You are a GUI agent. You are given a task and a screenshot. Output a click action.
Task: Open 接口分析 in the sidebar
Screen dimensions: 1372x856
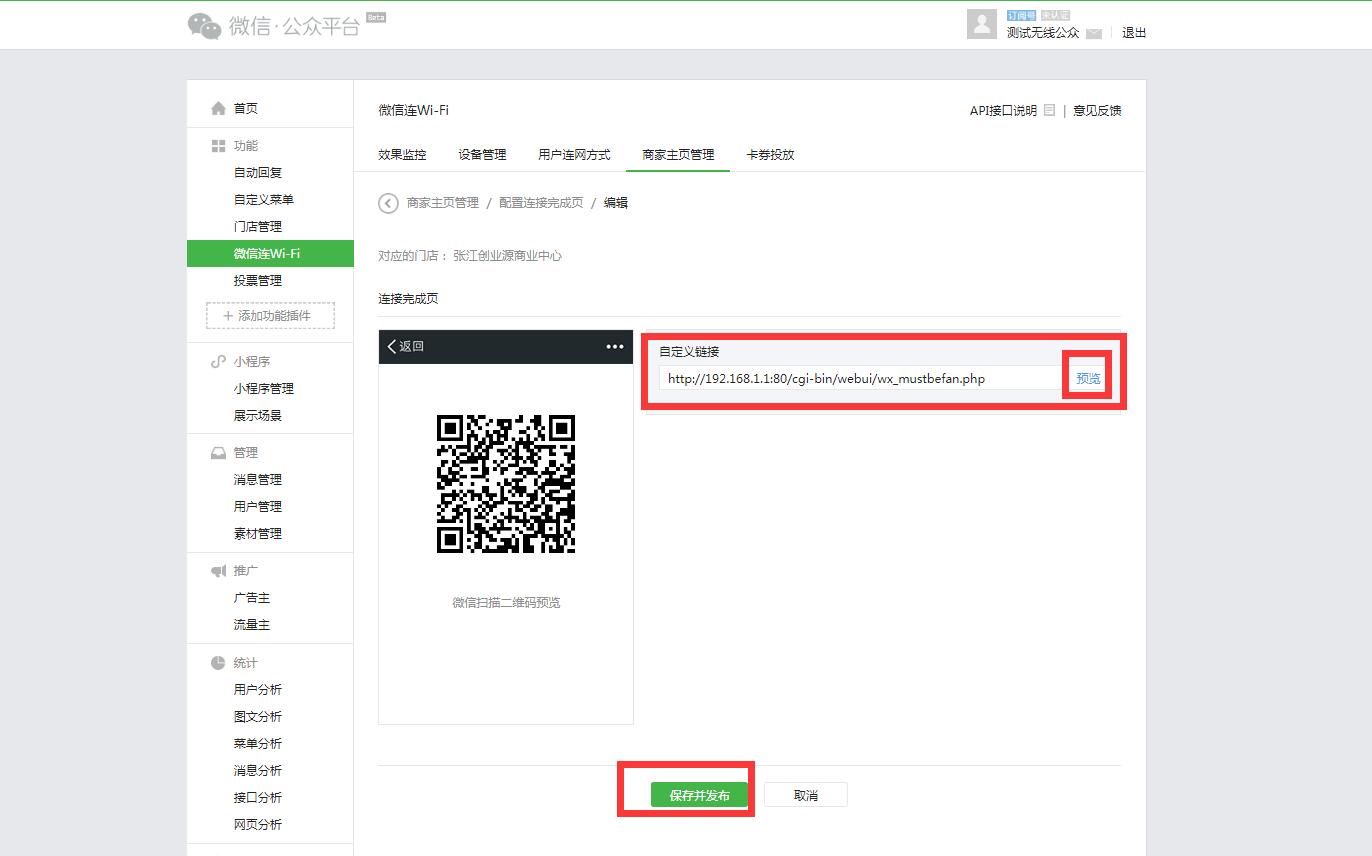[x=258, y=798]
